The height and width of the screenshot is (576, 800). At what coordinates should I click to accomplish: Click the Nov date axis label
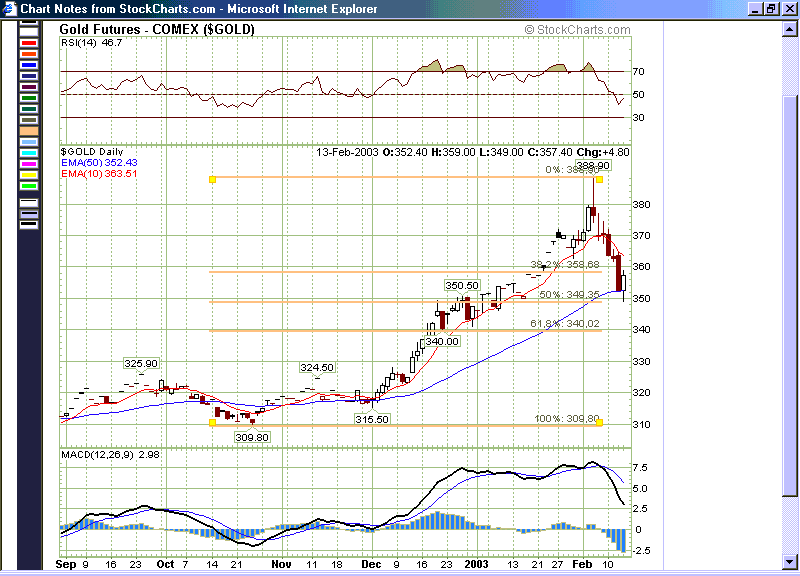(281, 564)
